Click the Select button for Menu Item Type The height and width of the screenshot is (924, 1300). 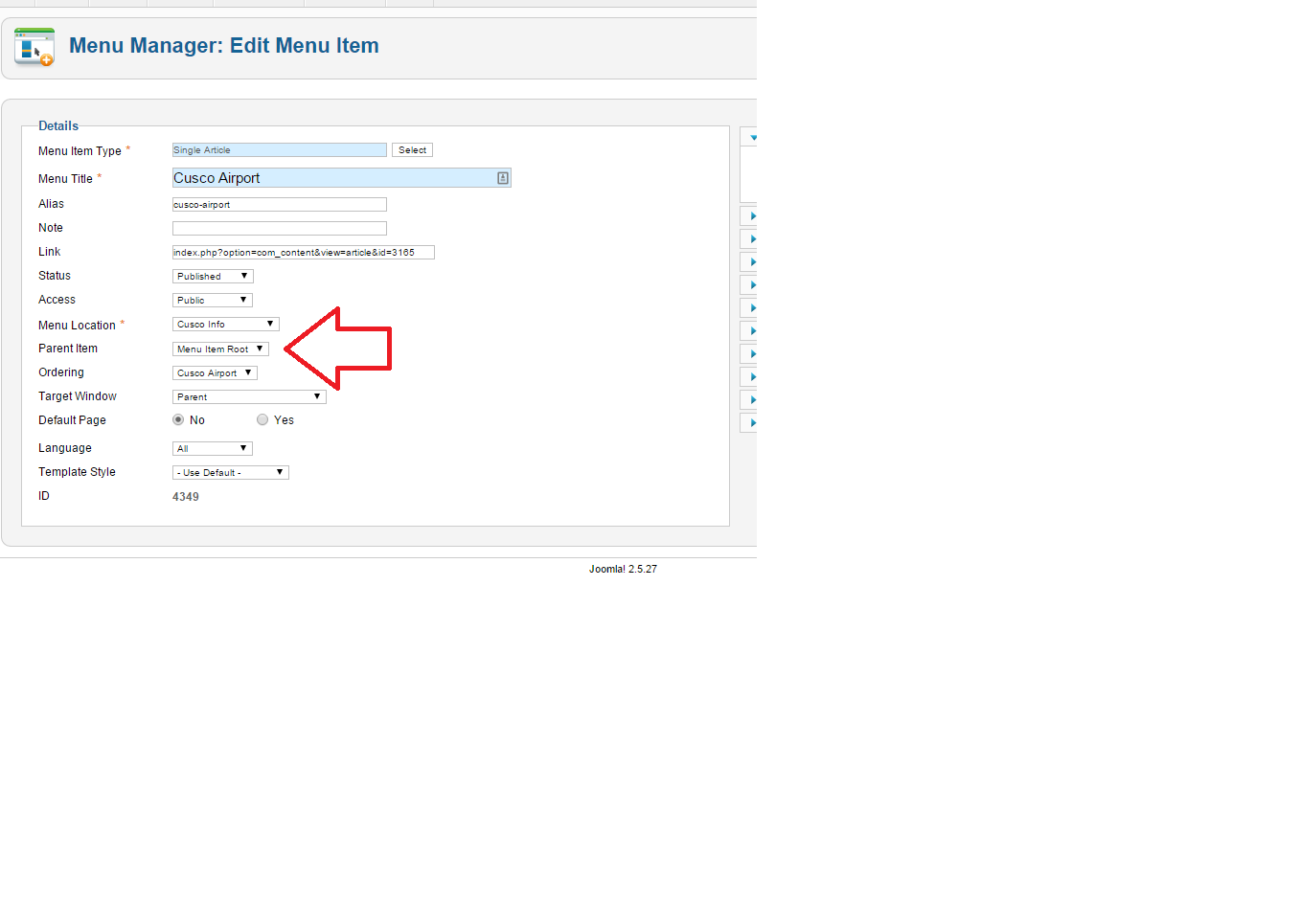point(412,150)
